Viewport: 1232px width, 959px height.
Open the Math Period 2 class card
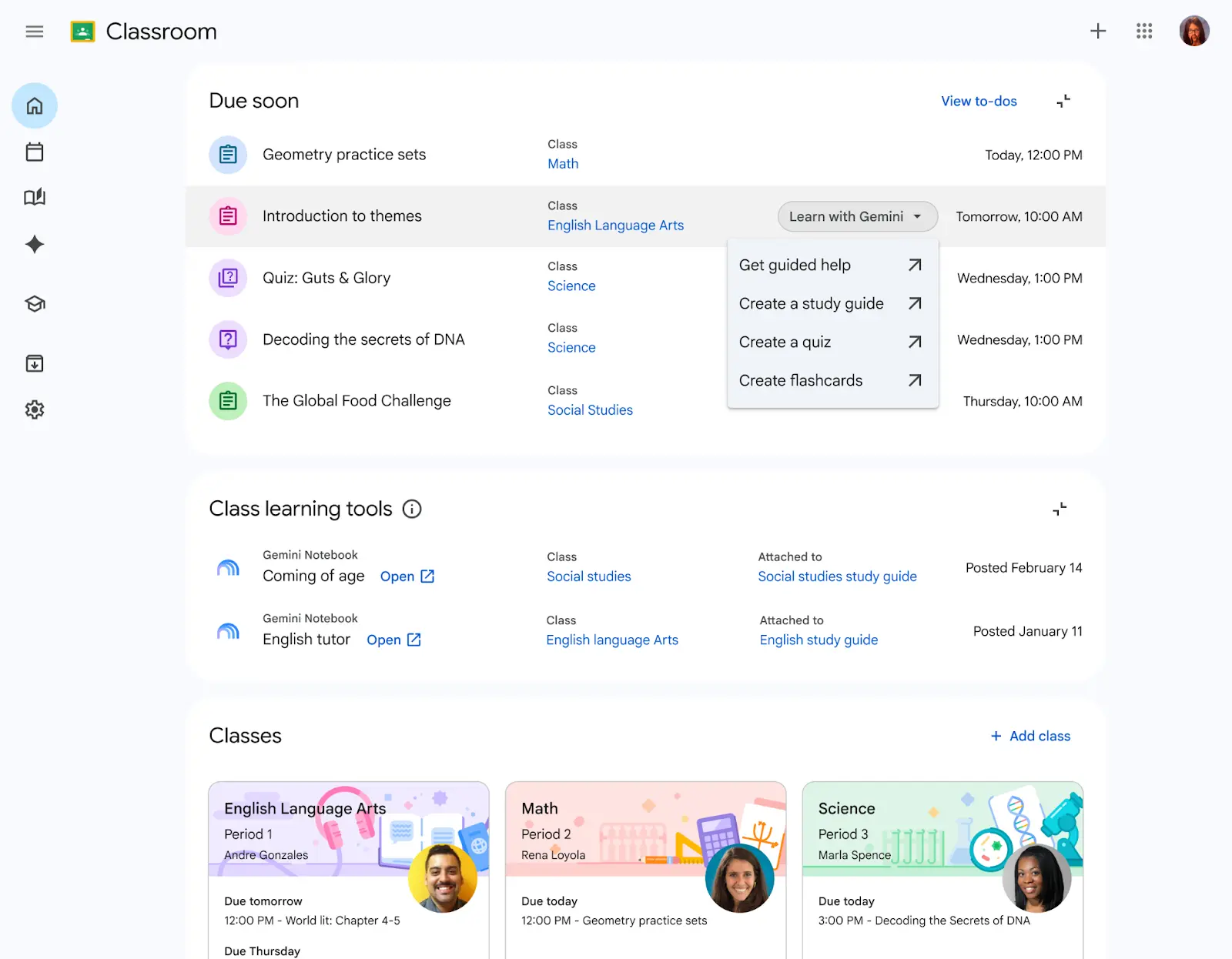click(645, 870)
